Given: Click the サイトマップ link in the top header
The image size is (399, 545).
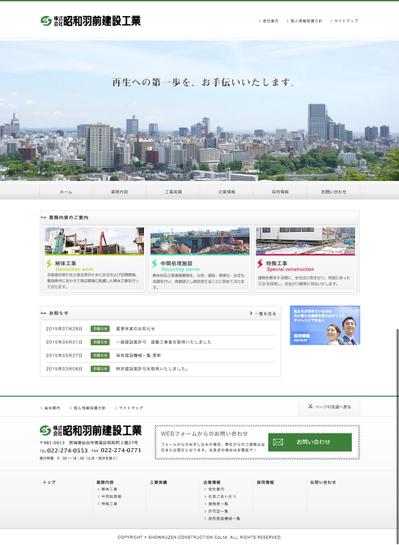Looking at the screenshot, I should pyautogui.click(x=346, y=21).
